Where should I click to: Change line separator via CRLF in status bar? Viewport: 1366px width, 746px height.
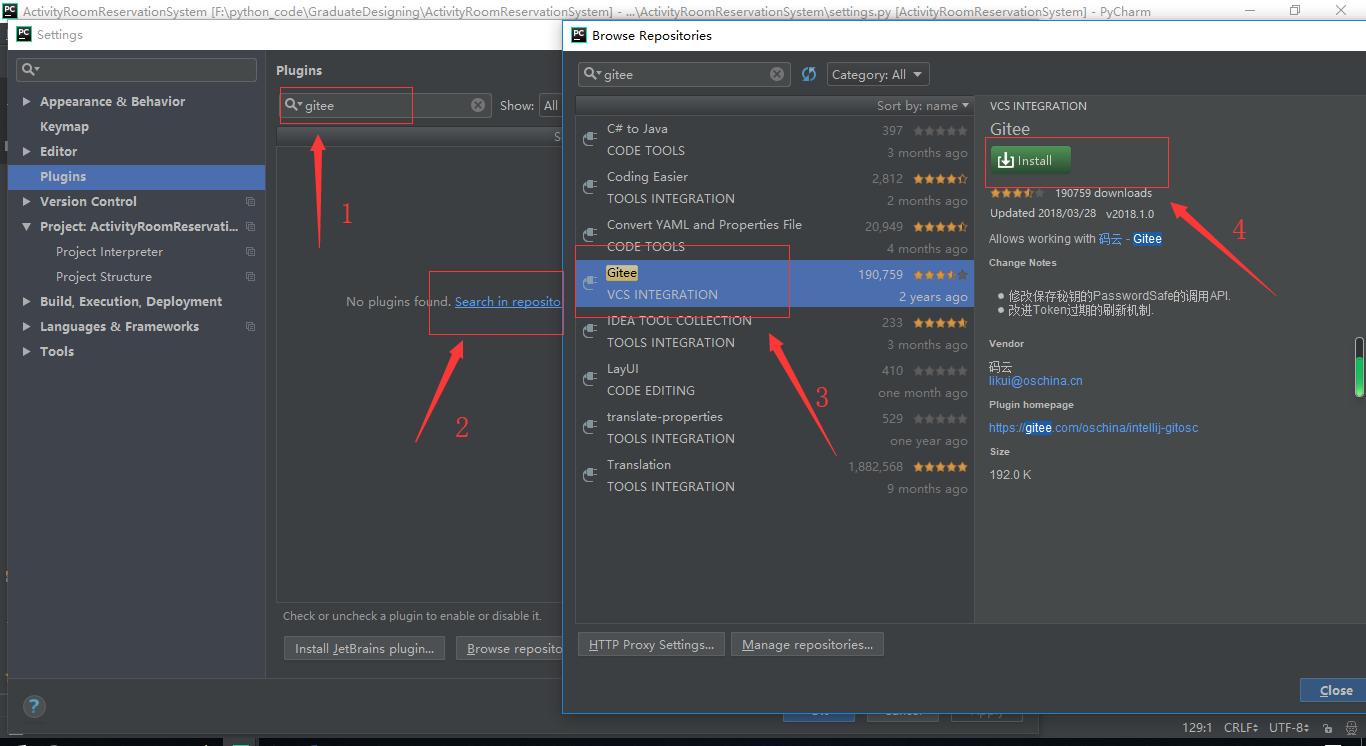pyautogui.click(x=1242, y=728)
